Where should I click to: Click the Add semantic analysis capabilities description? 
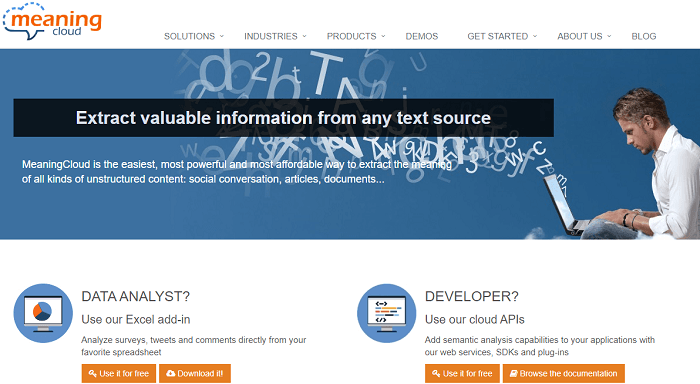pos(540,346)
